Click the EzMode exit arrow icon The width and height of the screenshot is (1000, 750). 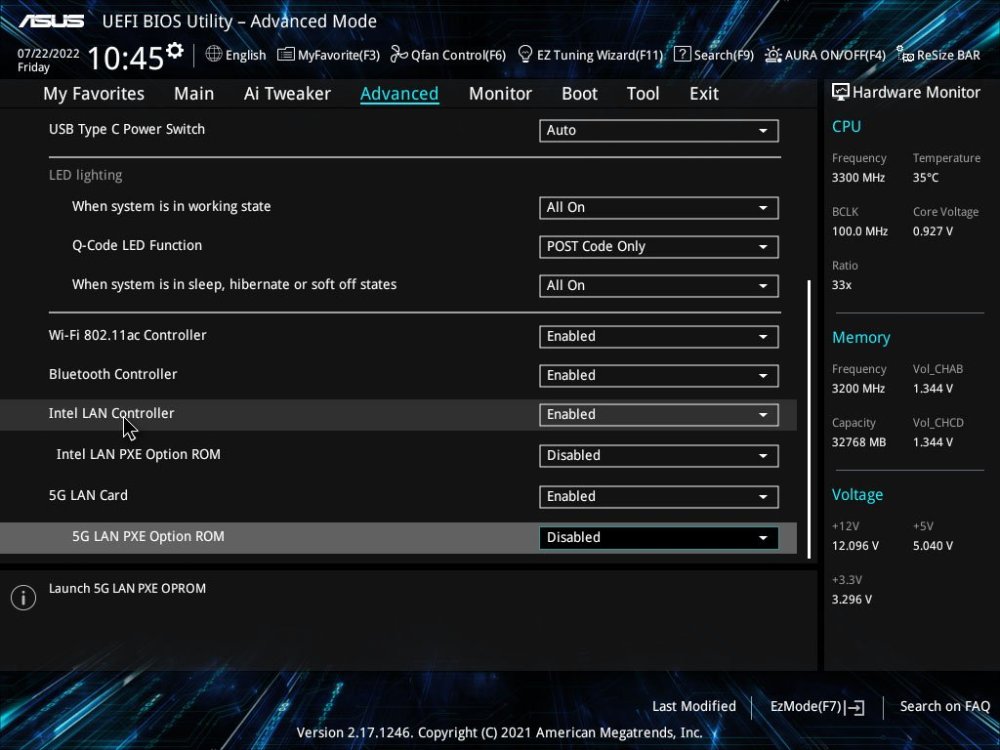coord(855,707)
